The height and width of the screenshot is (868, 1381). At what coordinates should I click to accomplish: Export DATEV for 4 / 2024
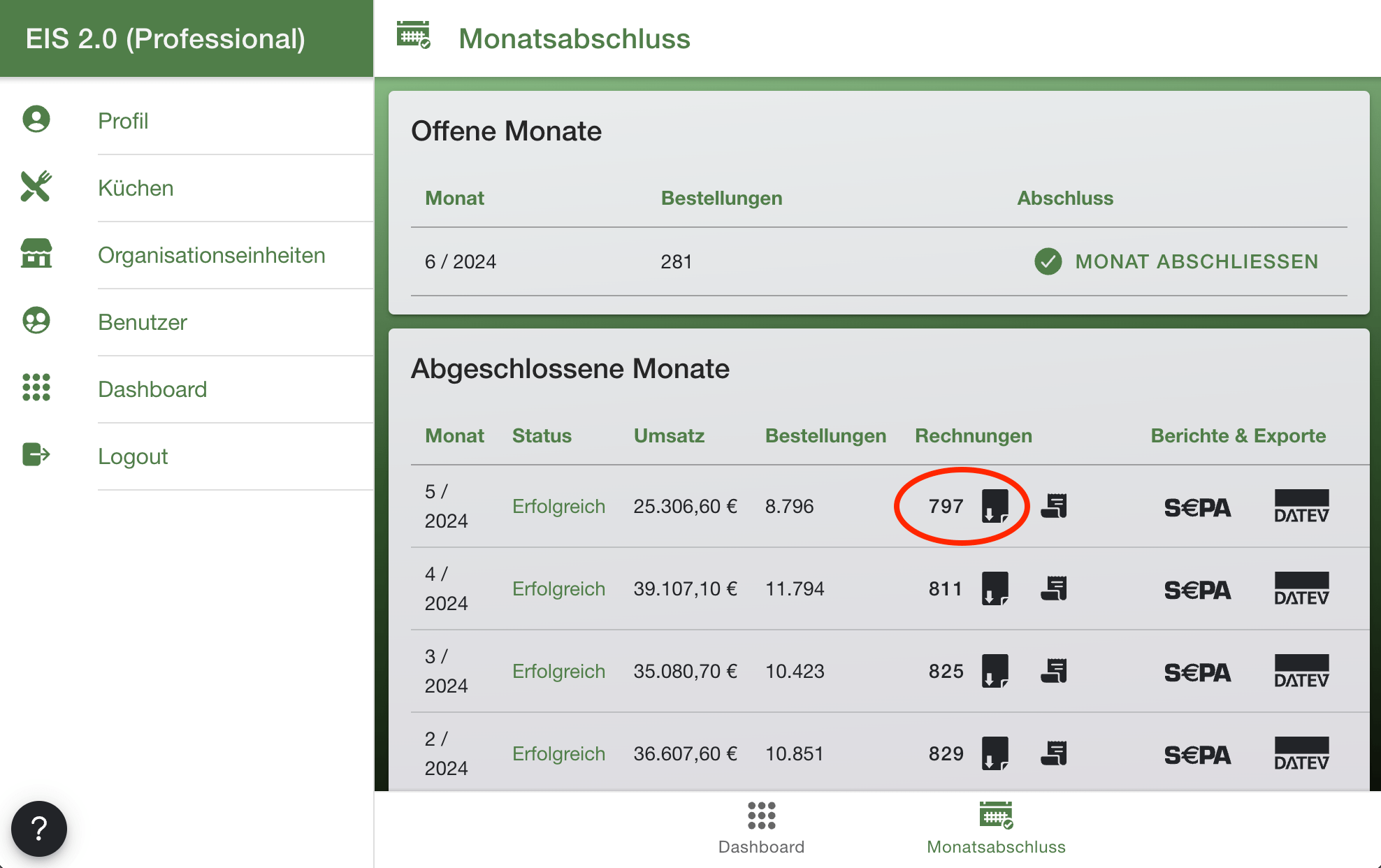1301,588
